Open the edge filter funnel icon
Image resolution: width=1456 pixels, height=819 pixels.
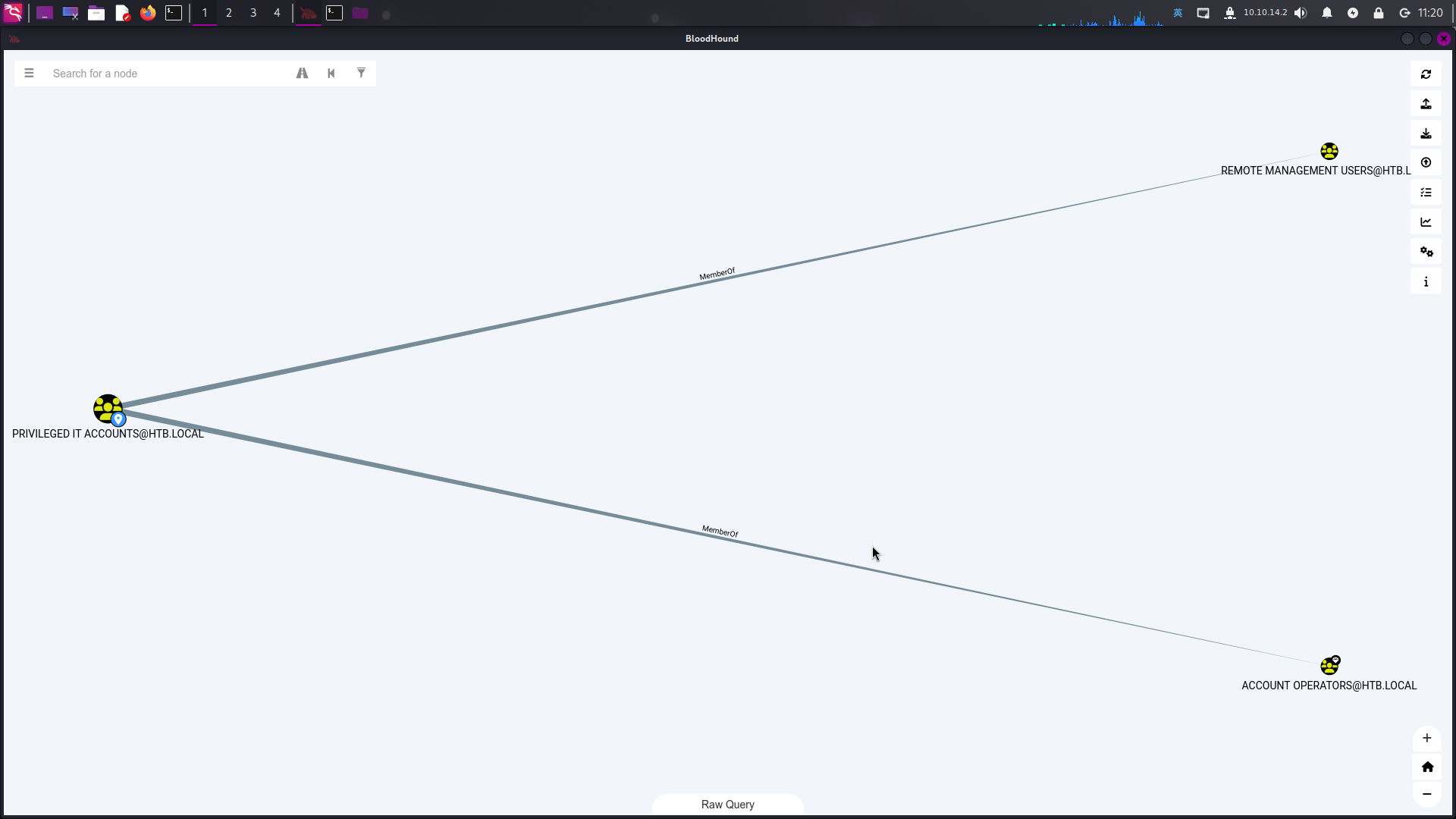coord(361,74)
